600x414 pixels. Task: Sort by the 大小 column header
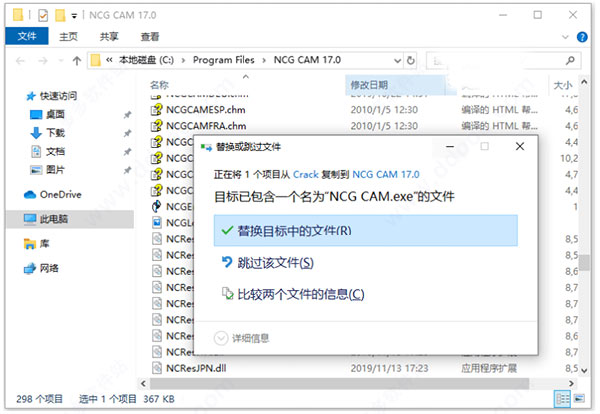point(563,85)
